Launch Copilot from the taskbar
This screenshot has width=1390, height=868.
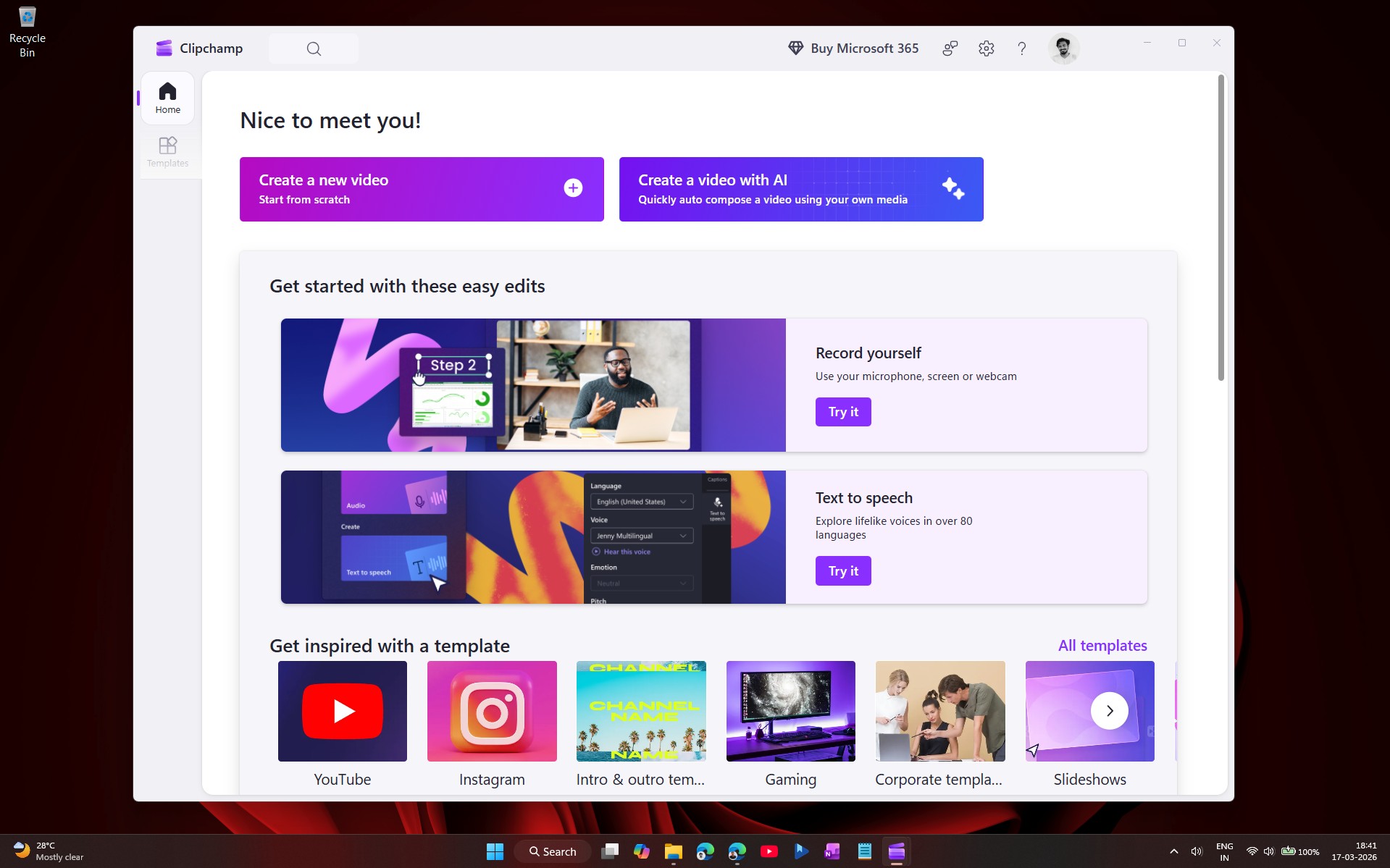point(642,851)
